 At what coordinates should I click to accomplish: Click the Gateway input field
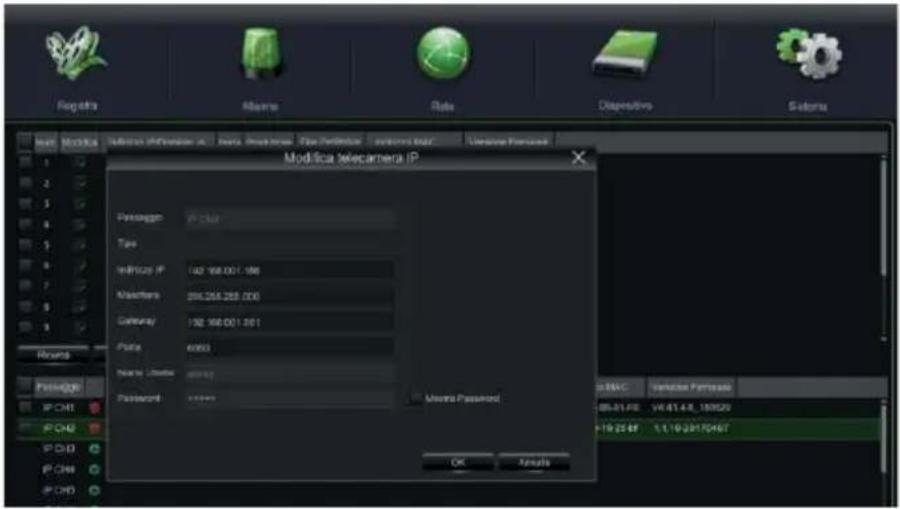point(289,322)
